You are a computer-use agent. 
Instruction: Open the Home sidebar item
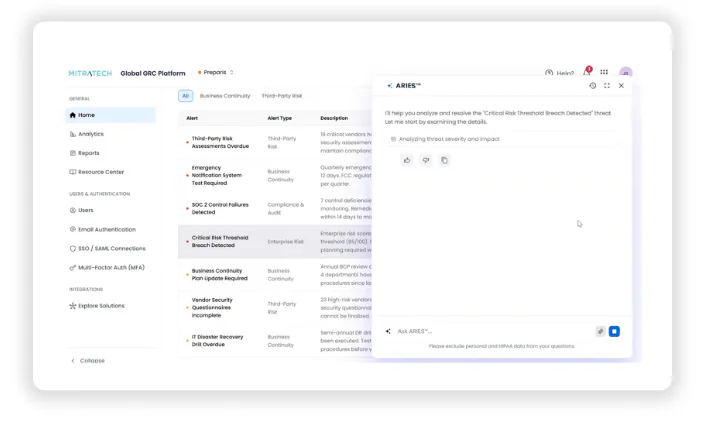click(111, 115)
